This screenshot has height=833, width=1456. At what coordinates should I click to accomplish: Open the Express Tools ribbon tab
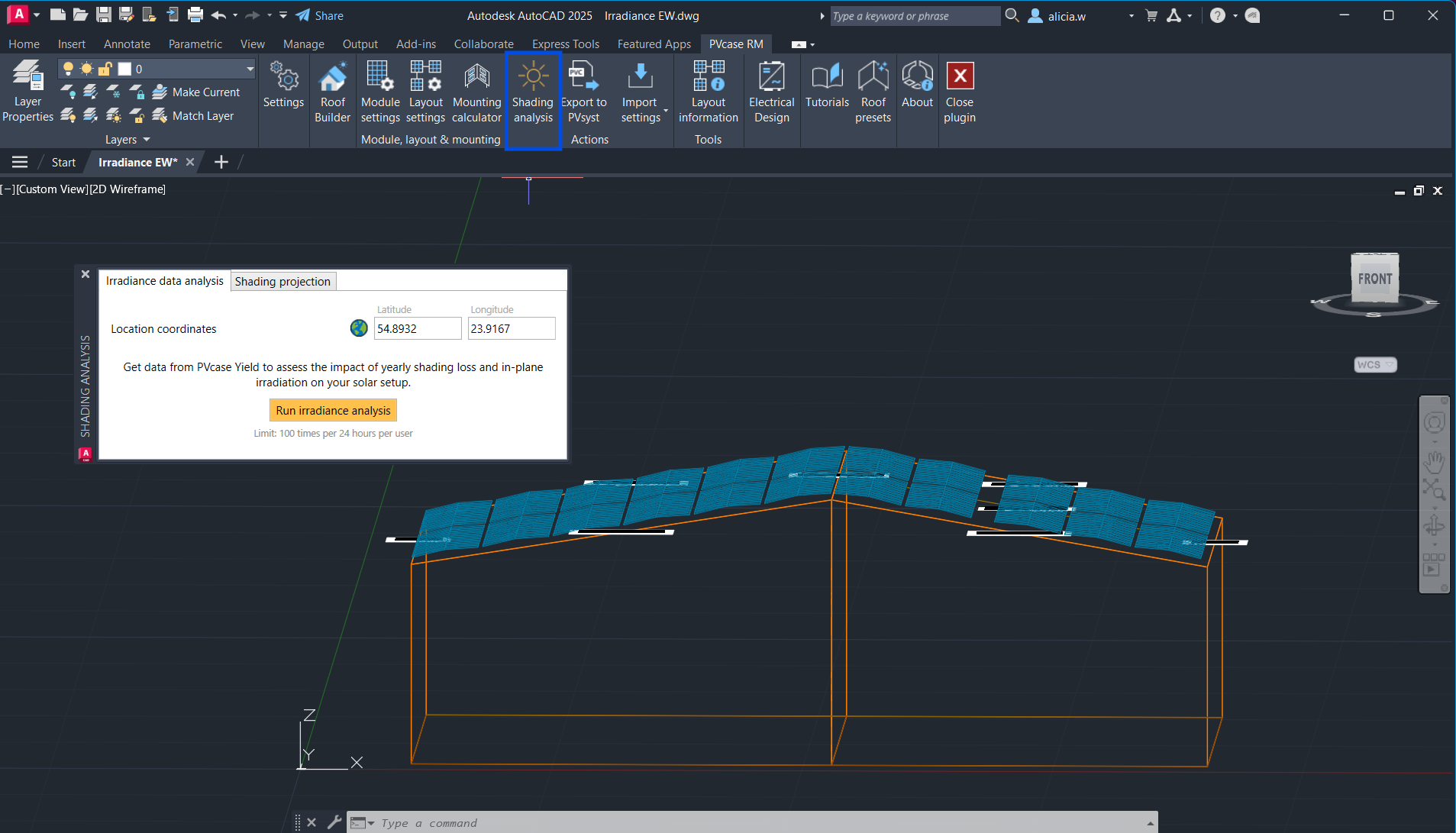tap(565, 44)
